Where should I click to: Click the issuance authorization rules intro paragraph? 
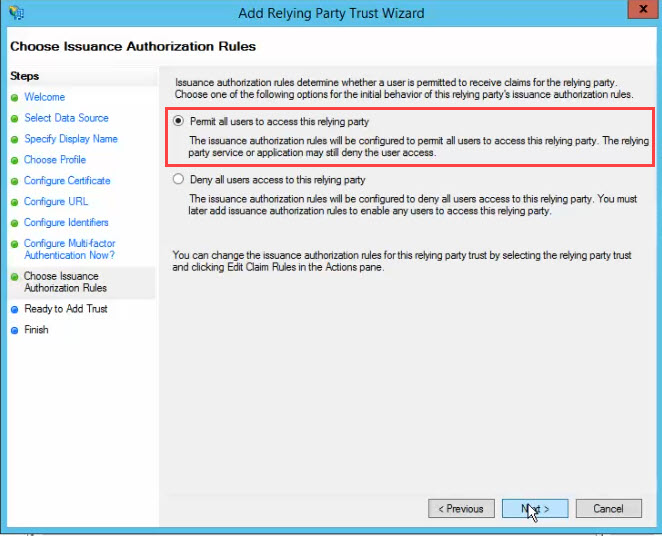click(404, 88)
